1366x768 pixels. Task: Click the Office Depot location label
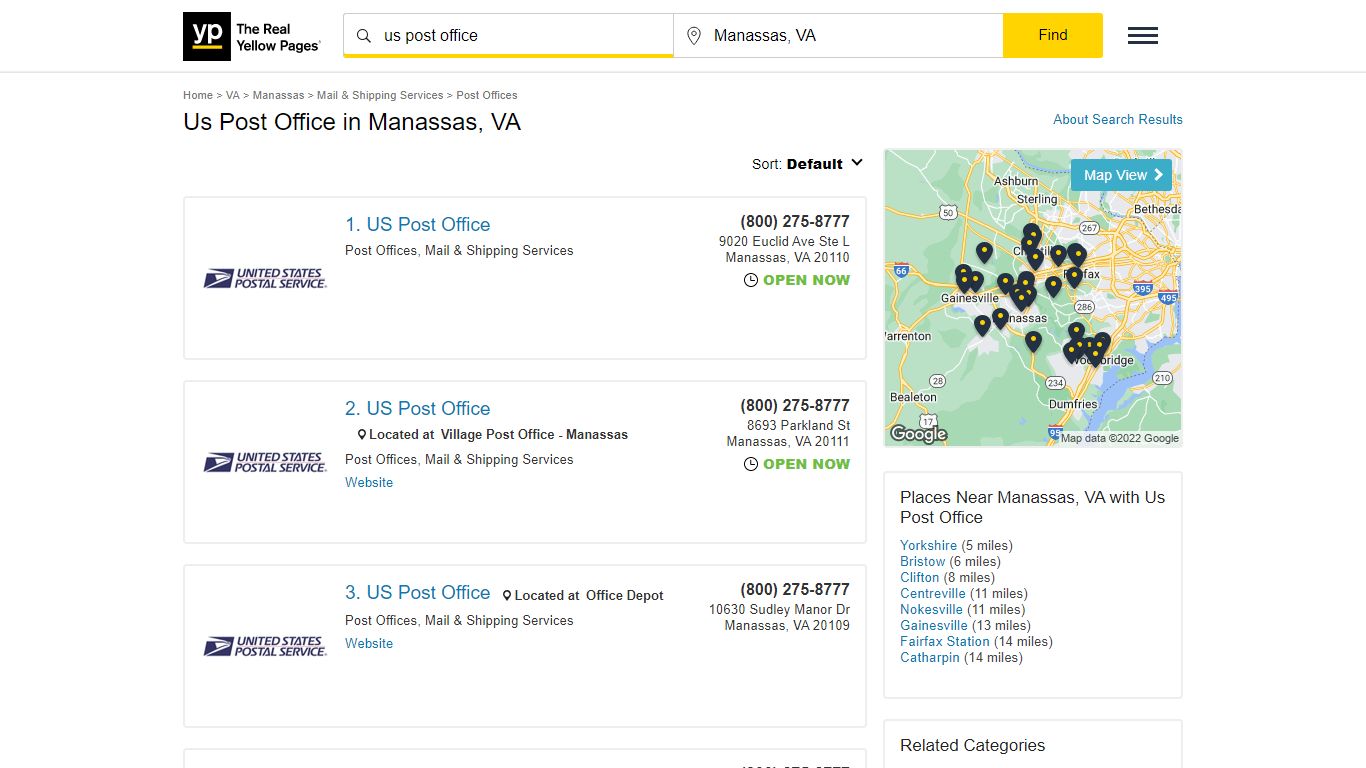tap(625, 595)
